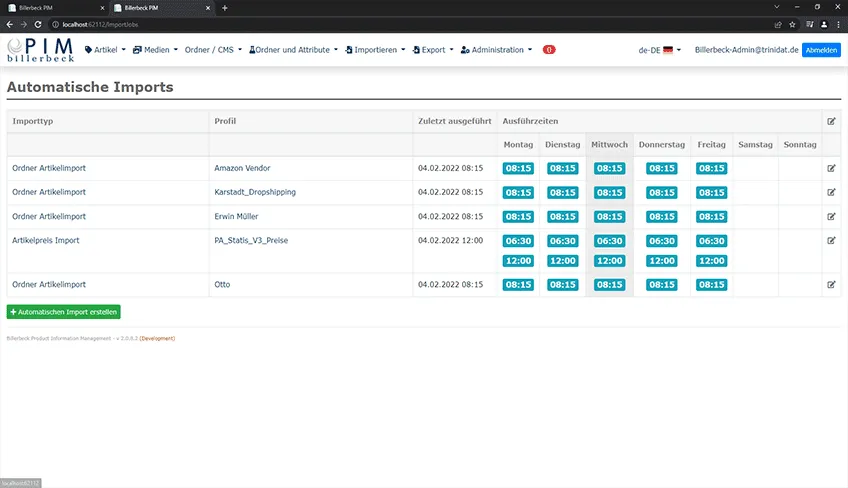Click PA_Statis_V3_Preise Montag 06:30 badge
848x488 pixels.
point(518,241)
